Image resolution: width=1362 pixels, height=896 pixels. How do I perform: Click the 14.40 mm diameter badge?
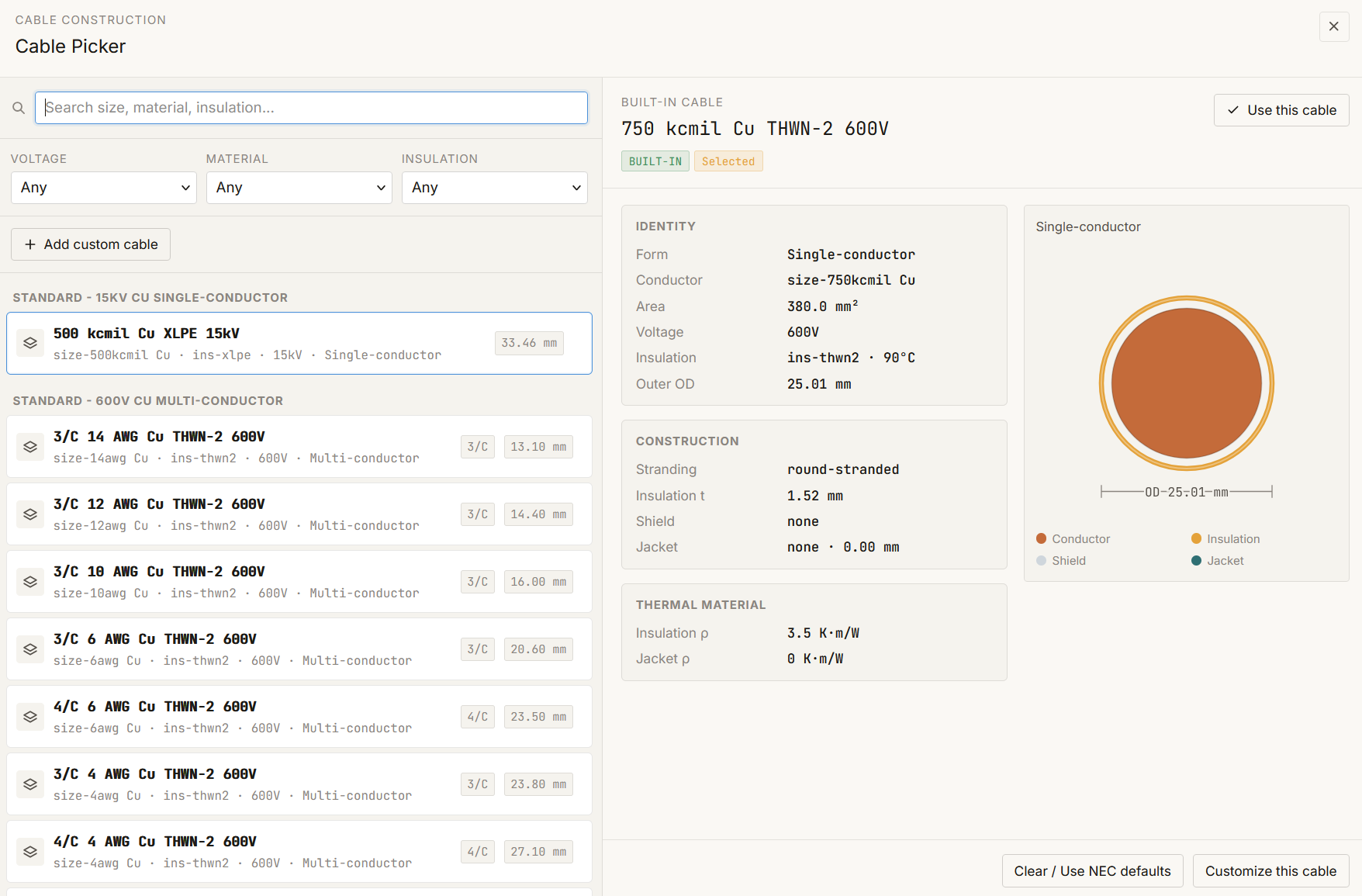click(538, 514)
